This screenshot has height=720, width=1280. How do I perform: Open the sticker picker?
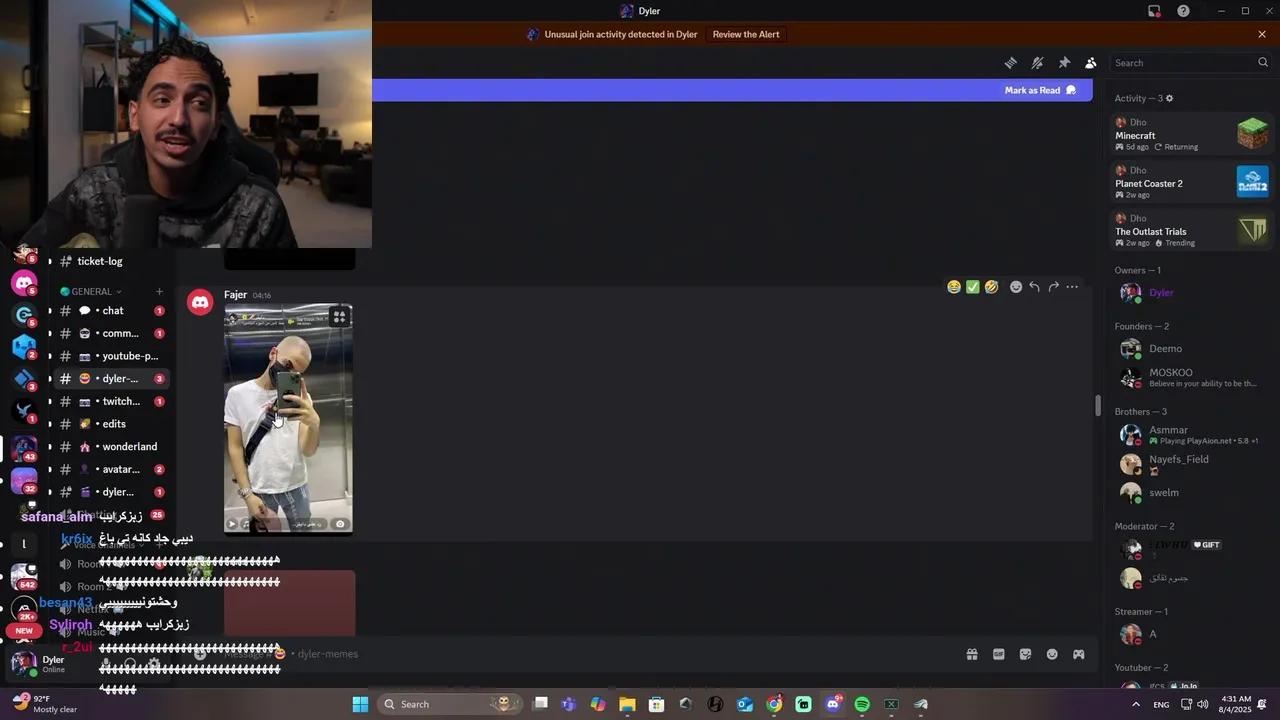pos(1025,654)
